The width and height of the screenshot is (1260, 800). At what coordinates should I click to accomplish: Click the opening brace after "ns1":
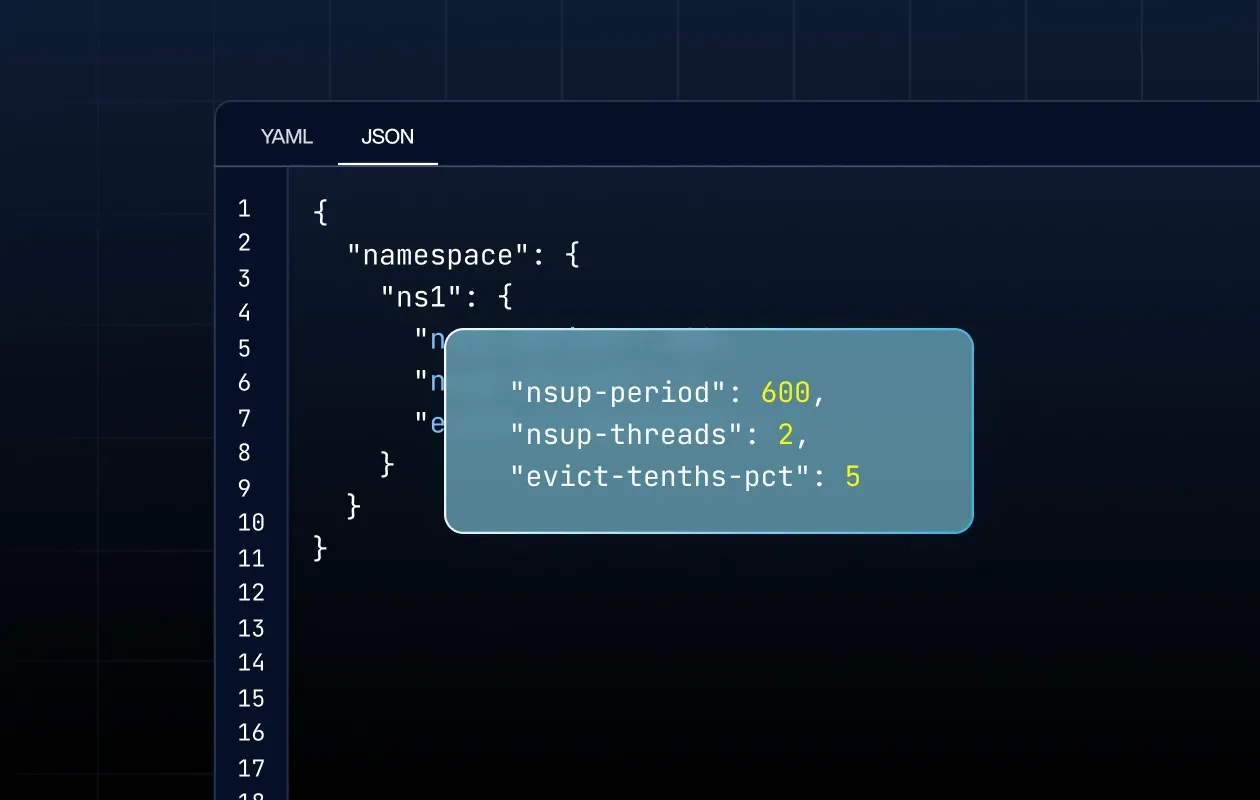pos(505,297)
